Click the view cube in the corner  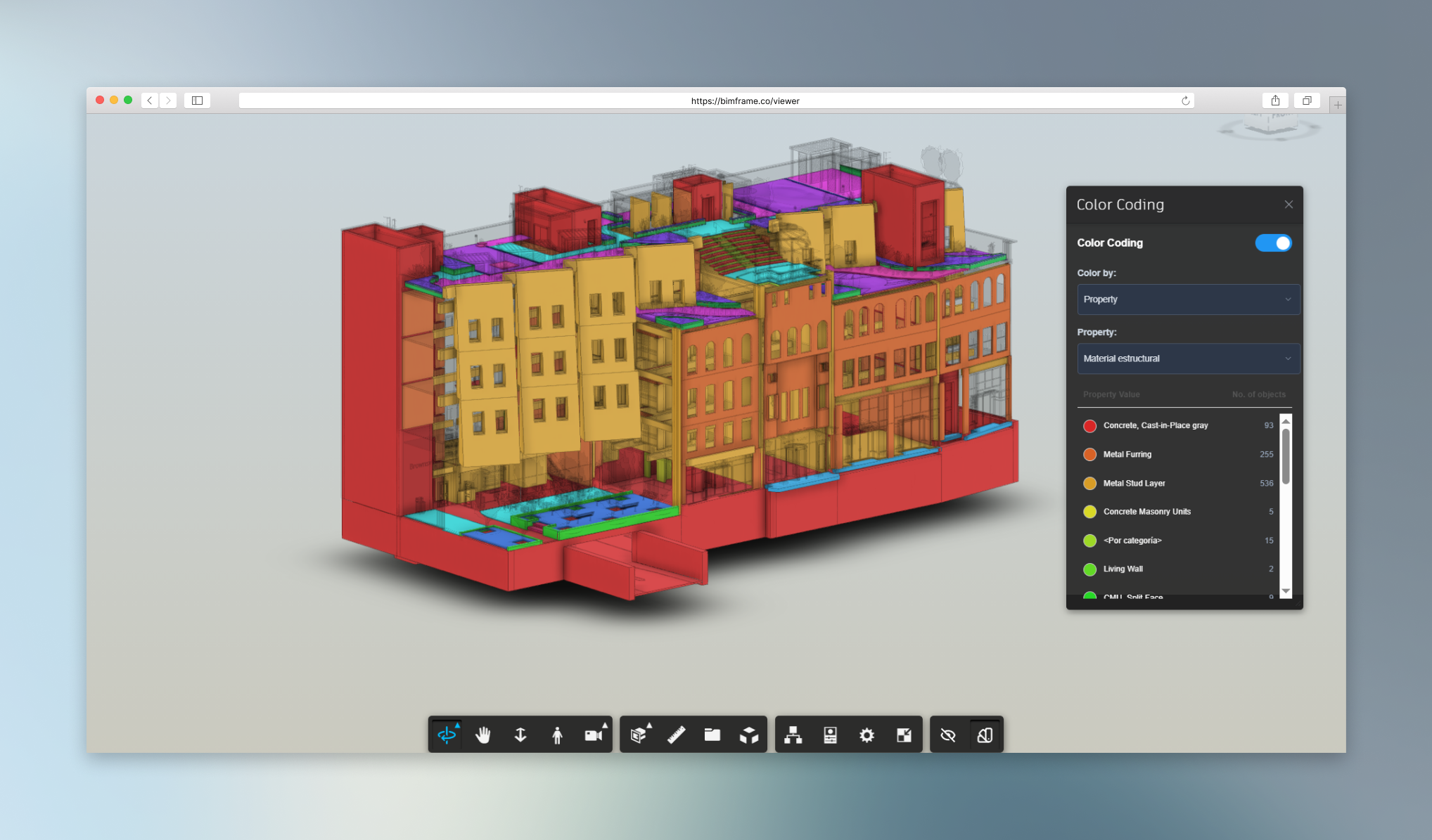coord(1270,124)
